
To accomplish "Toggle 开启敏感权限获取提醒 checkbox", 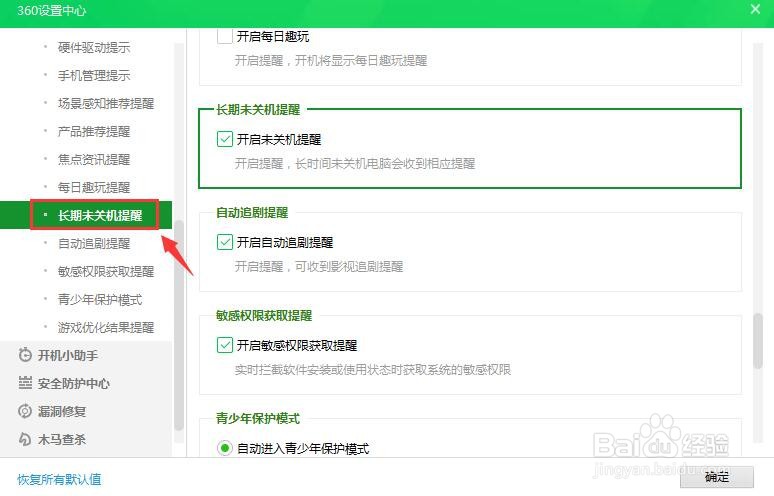I will [225, 345].
